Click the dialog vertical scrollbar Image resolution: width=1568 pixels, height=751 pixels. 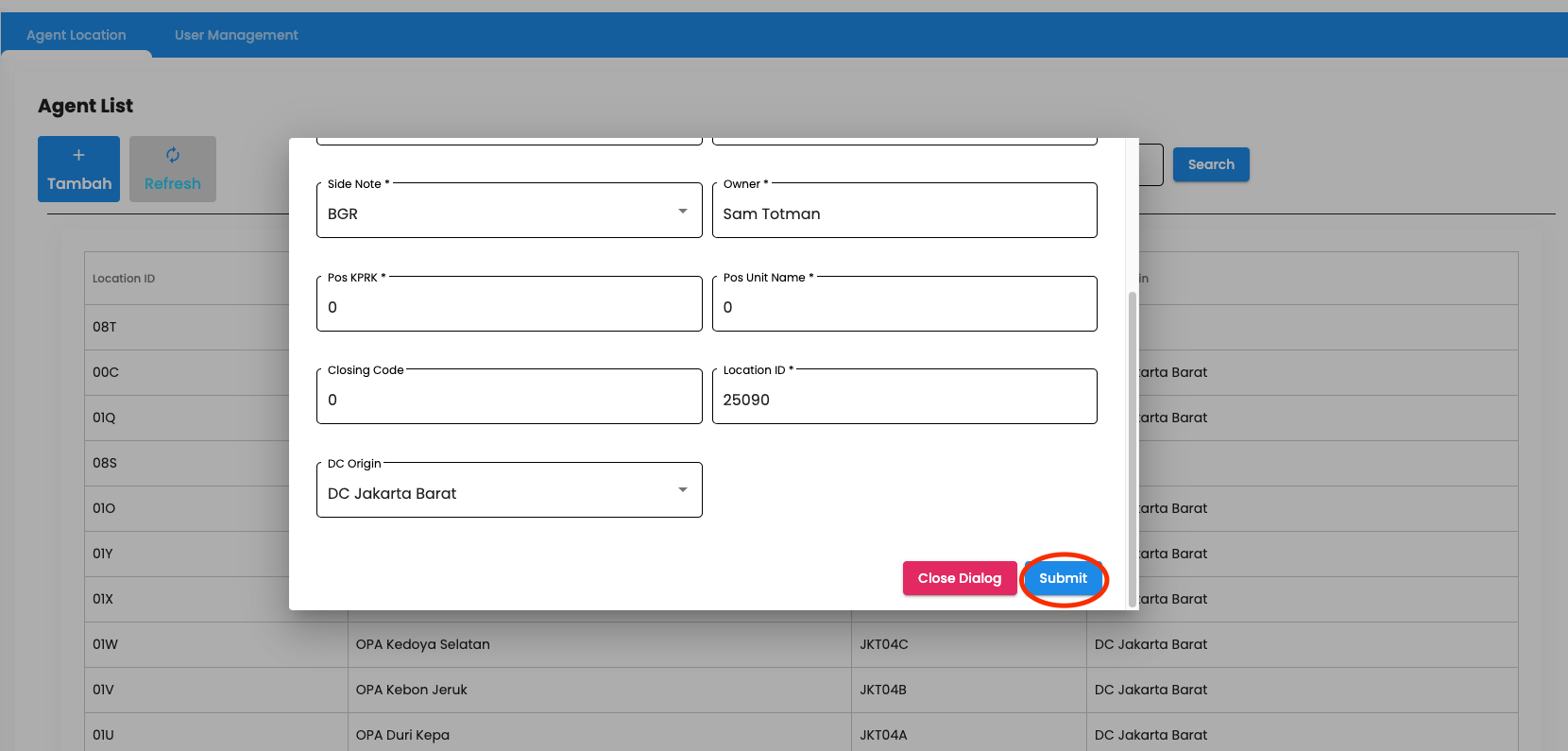[x=1132, y=444]
